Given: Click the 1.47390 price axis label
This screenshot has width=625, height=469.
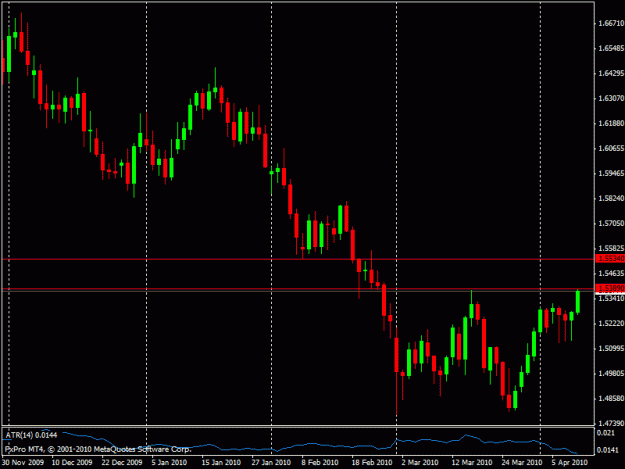Looking at the screenshot, I should click(x=611, y=423).
